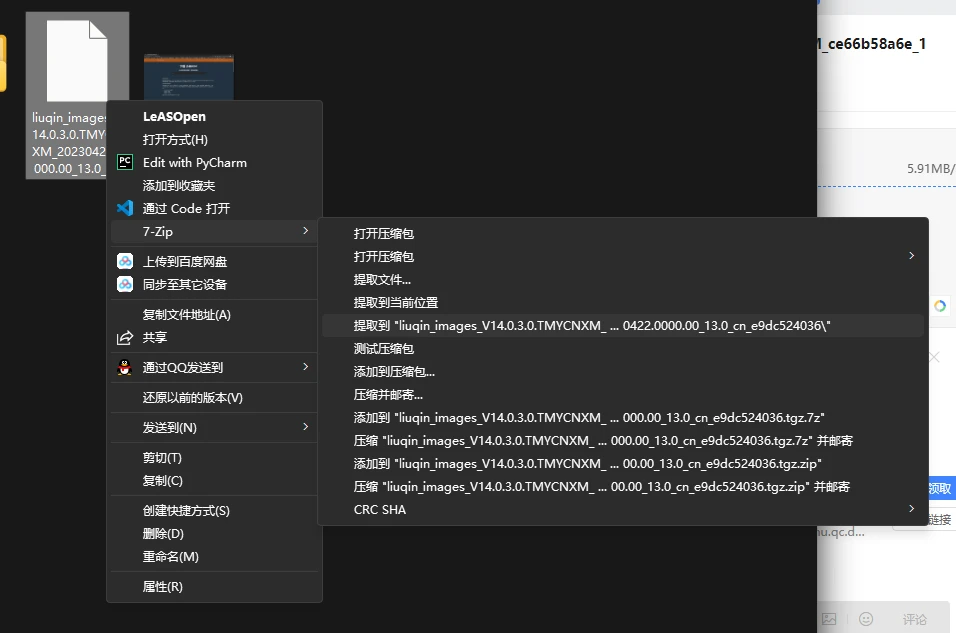This screenshot has height=633, width=956.
Task: Open the screenshot thumbnail next to the file
Action: 189,77
